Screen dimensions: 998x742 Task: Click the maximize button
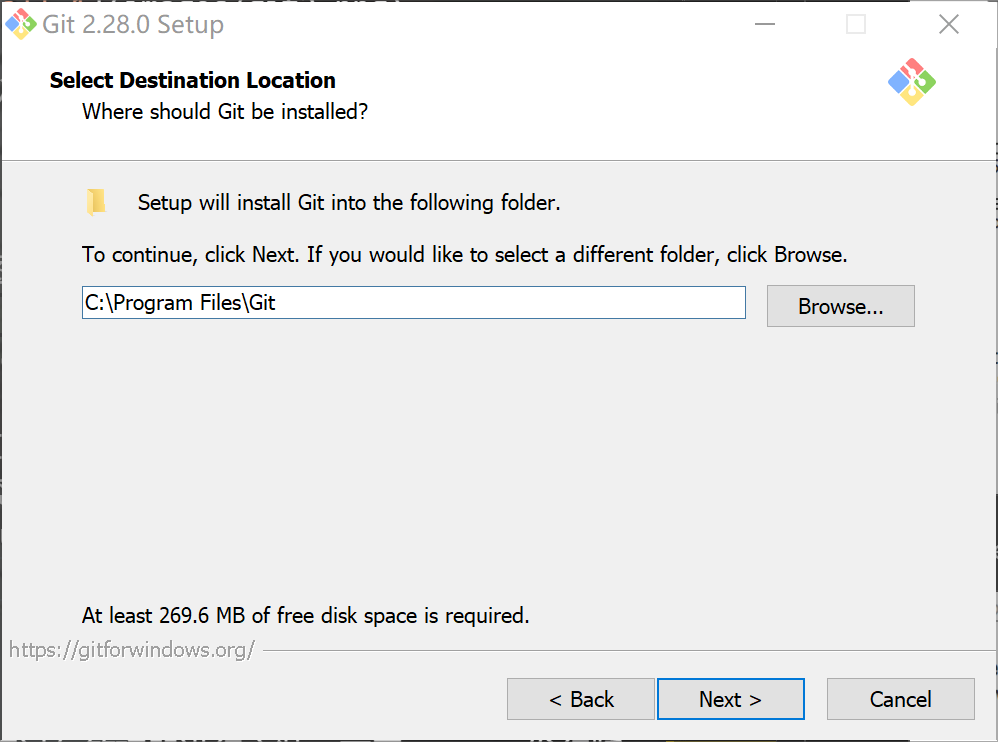[856, 24]
